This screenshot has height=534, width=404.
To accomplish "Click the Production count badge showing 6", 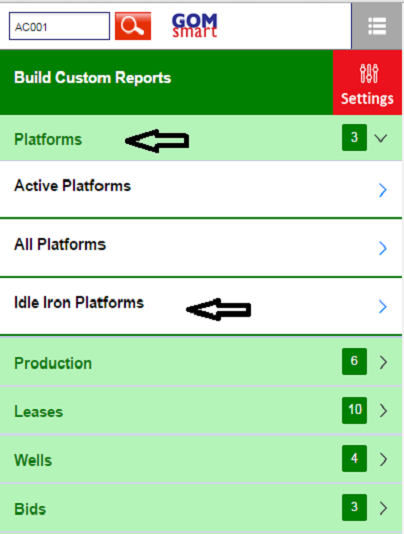I will click(x=354, y=361).
